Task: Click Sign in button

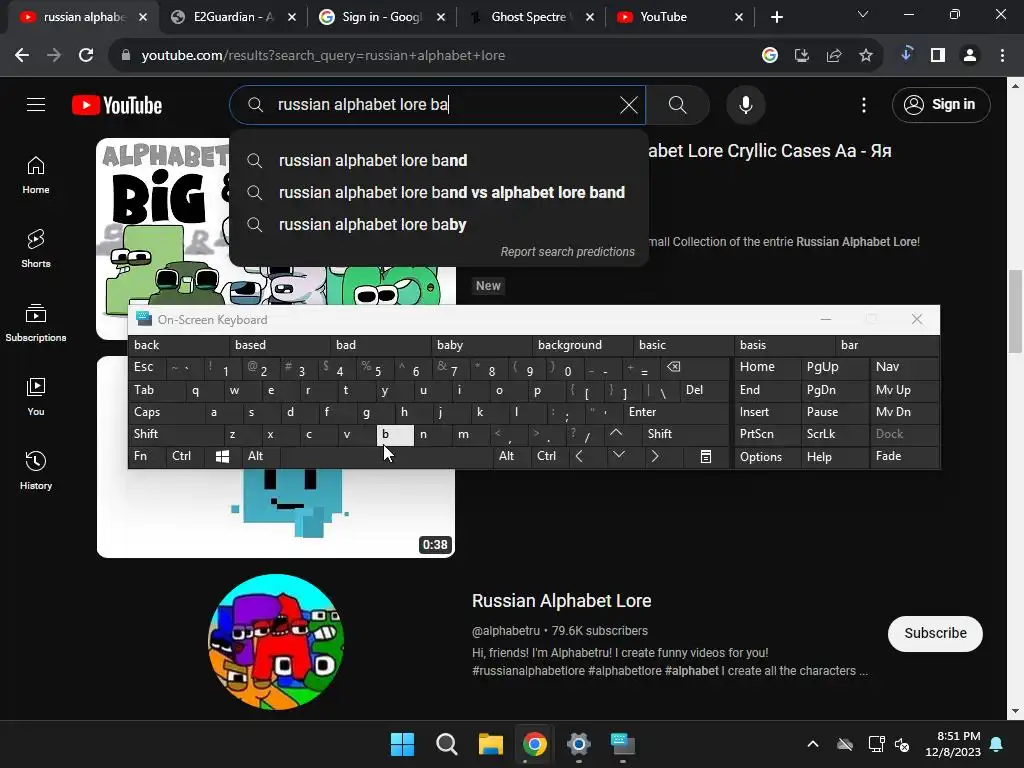Action: (941, 104)
